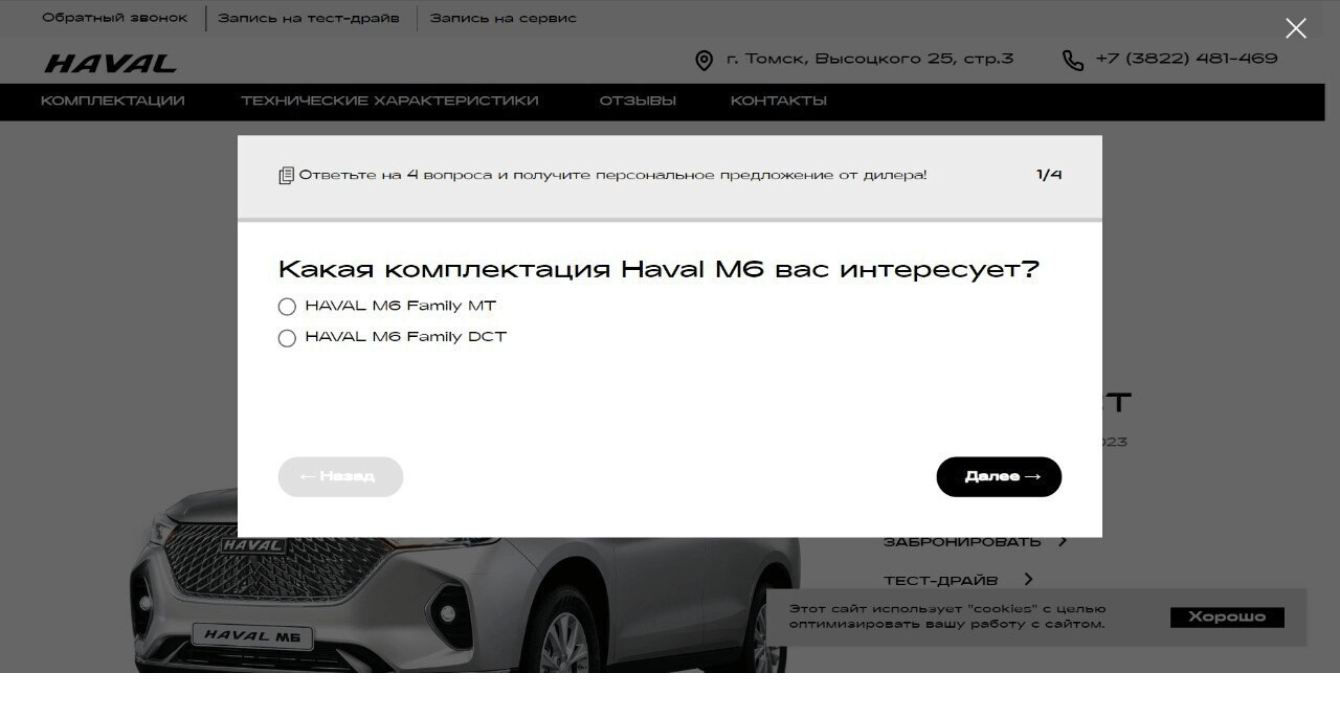1340x720 pixels.
Task: Click the 1/4 step counter
Action: point(1049,176)
